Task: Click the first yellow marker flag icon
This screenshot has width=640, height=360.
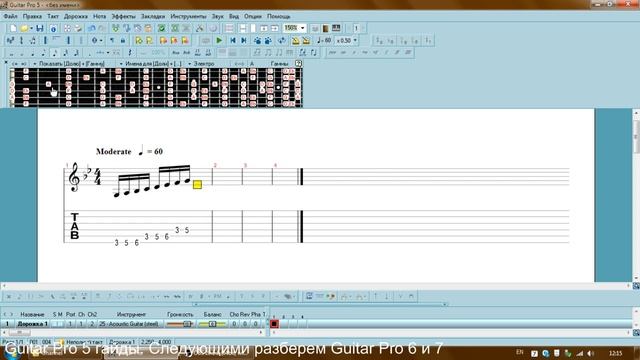Action: 139,40
